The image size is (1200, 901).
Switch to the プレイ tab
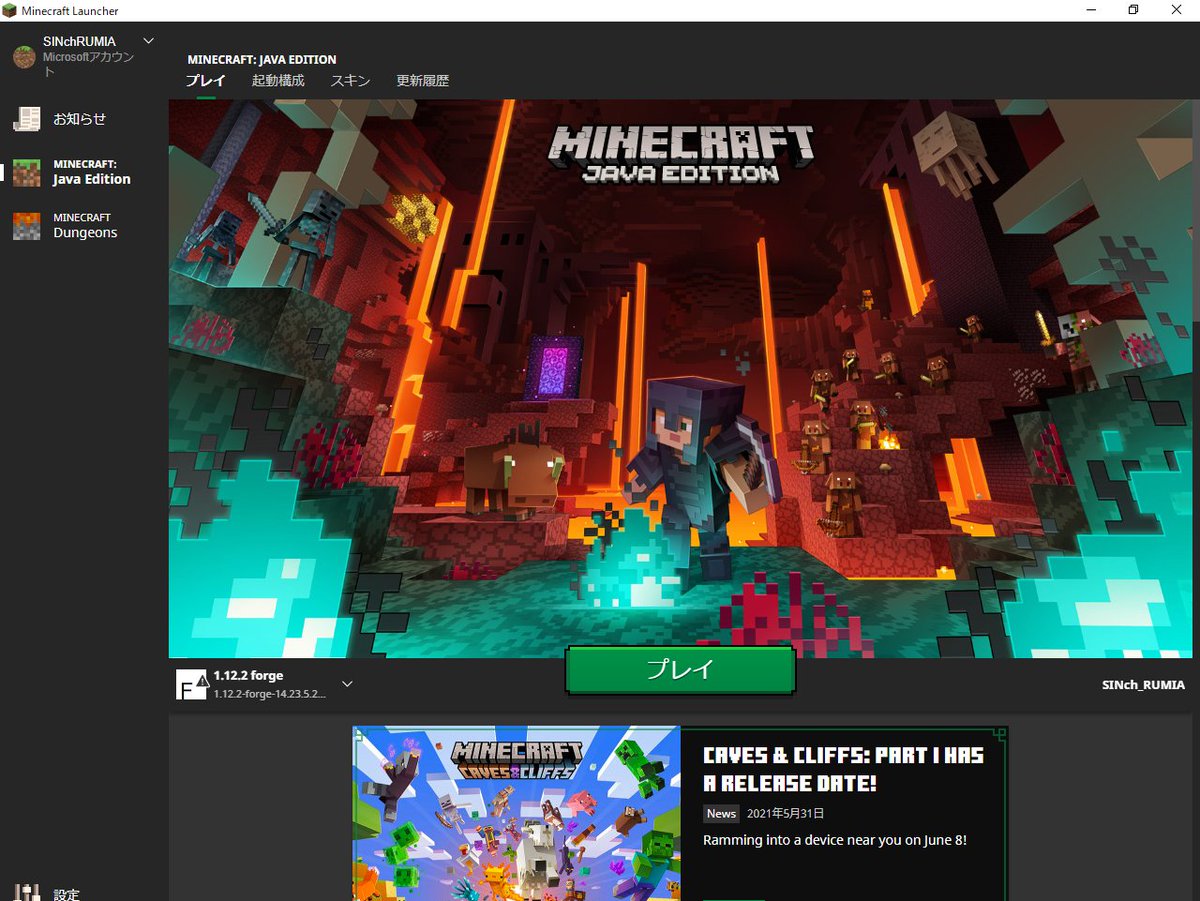[x=205, y=81]
